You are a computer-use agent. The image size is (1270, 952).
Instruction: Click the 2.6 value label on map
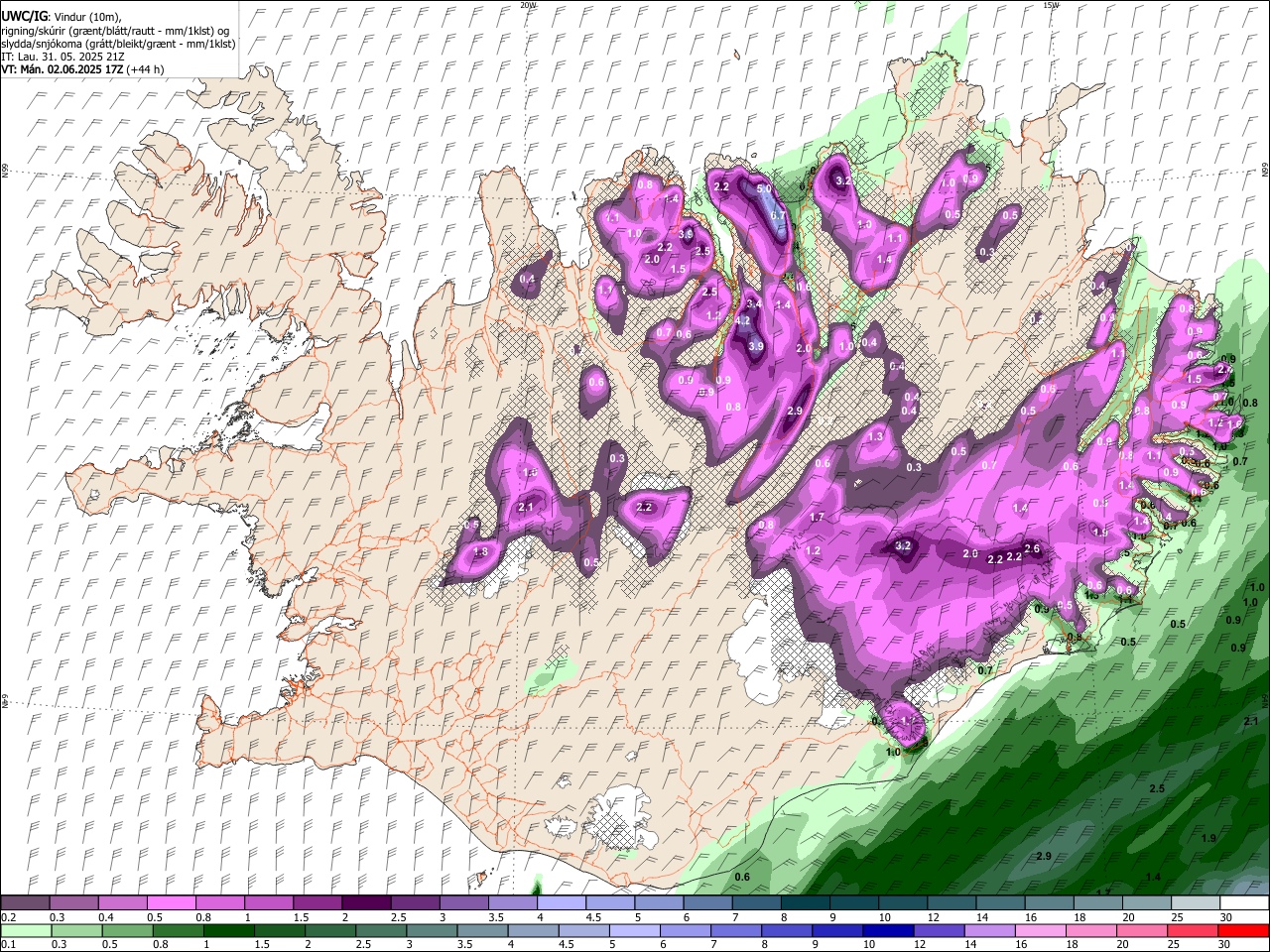1032,549
